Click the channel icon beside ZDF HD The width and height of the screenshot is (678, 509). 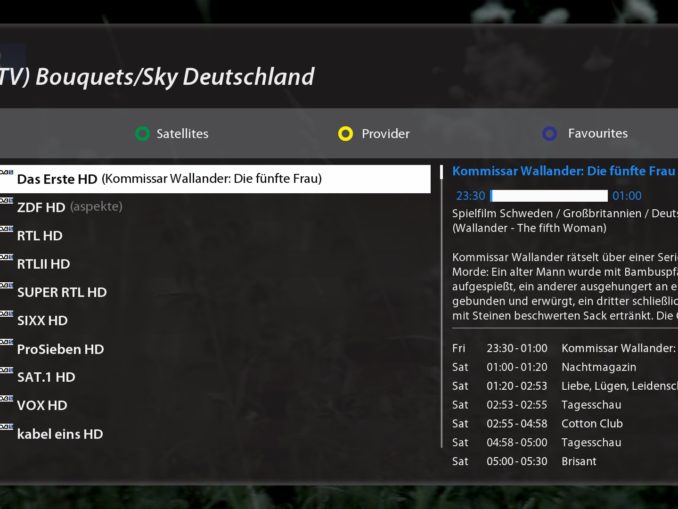(x=6, y=201)
